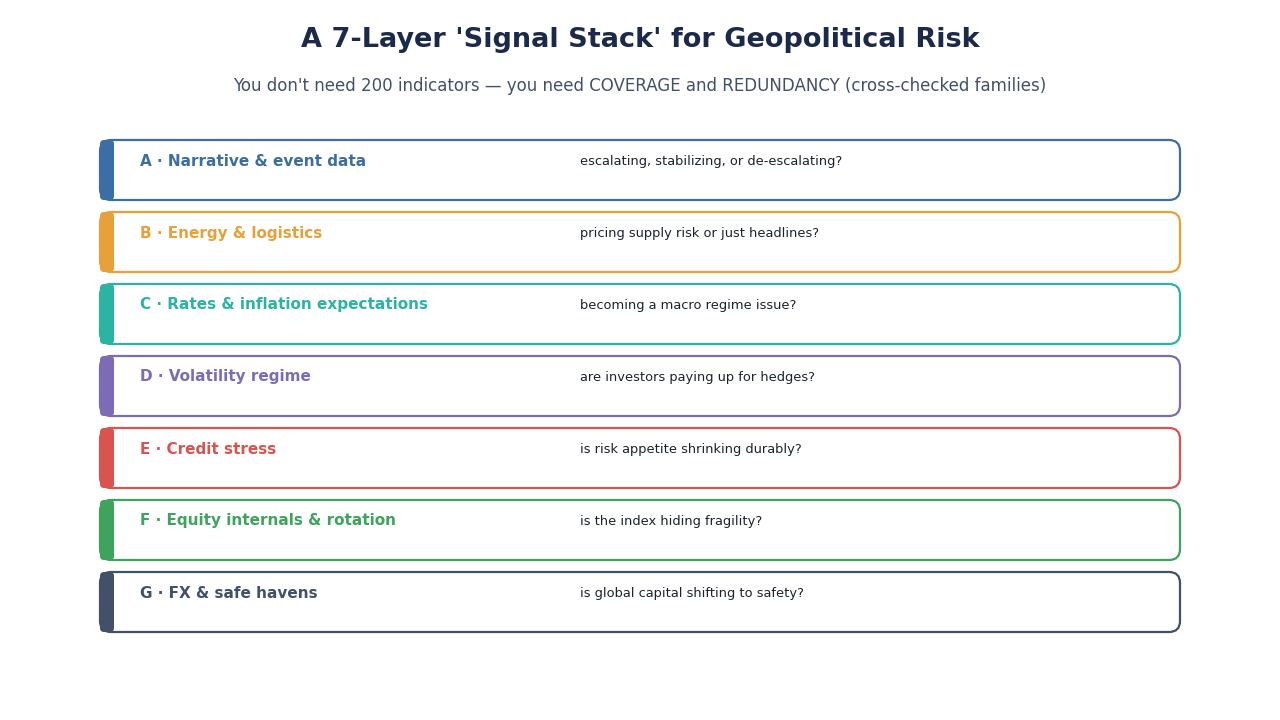Click 'escalating, stabilizing, or de-escalating?' text
The height and width of the screenshot is (720, 1280).
(711, 162)
